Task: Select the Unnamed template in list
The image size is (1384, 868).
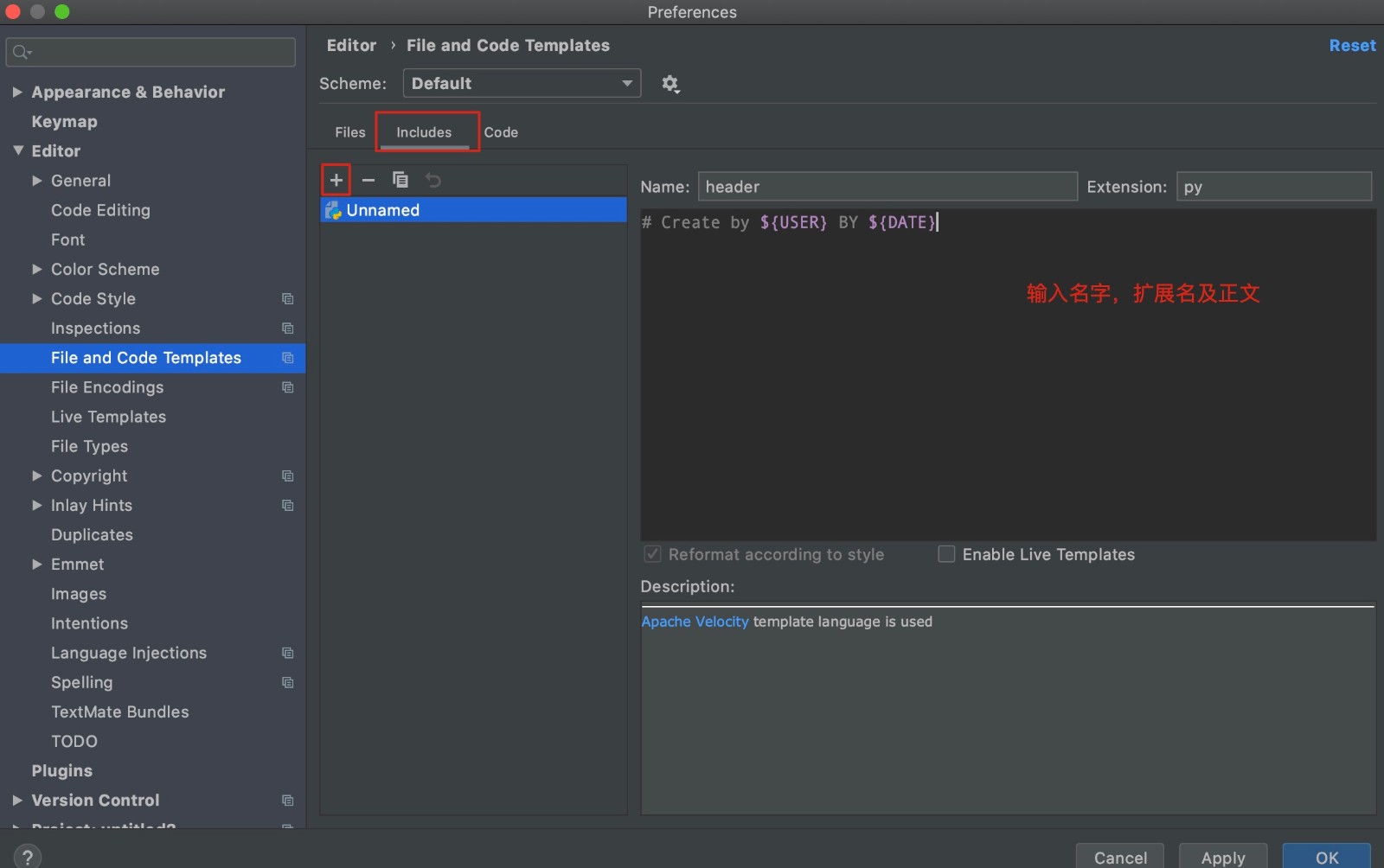Action: [x=473, y=210]
